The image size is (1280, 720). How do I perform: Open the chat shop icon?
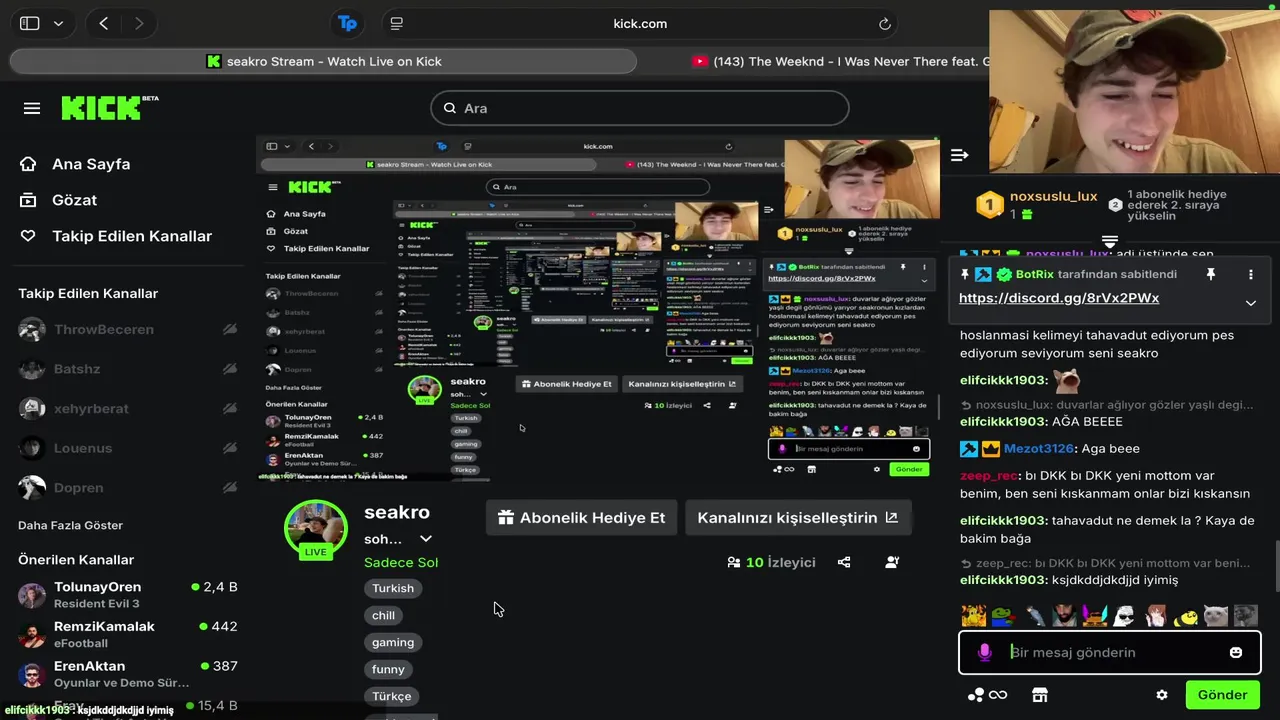[x=1039, y=695]
